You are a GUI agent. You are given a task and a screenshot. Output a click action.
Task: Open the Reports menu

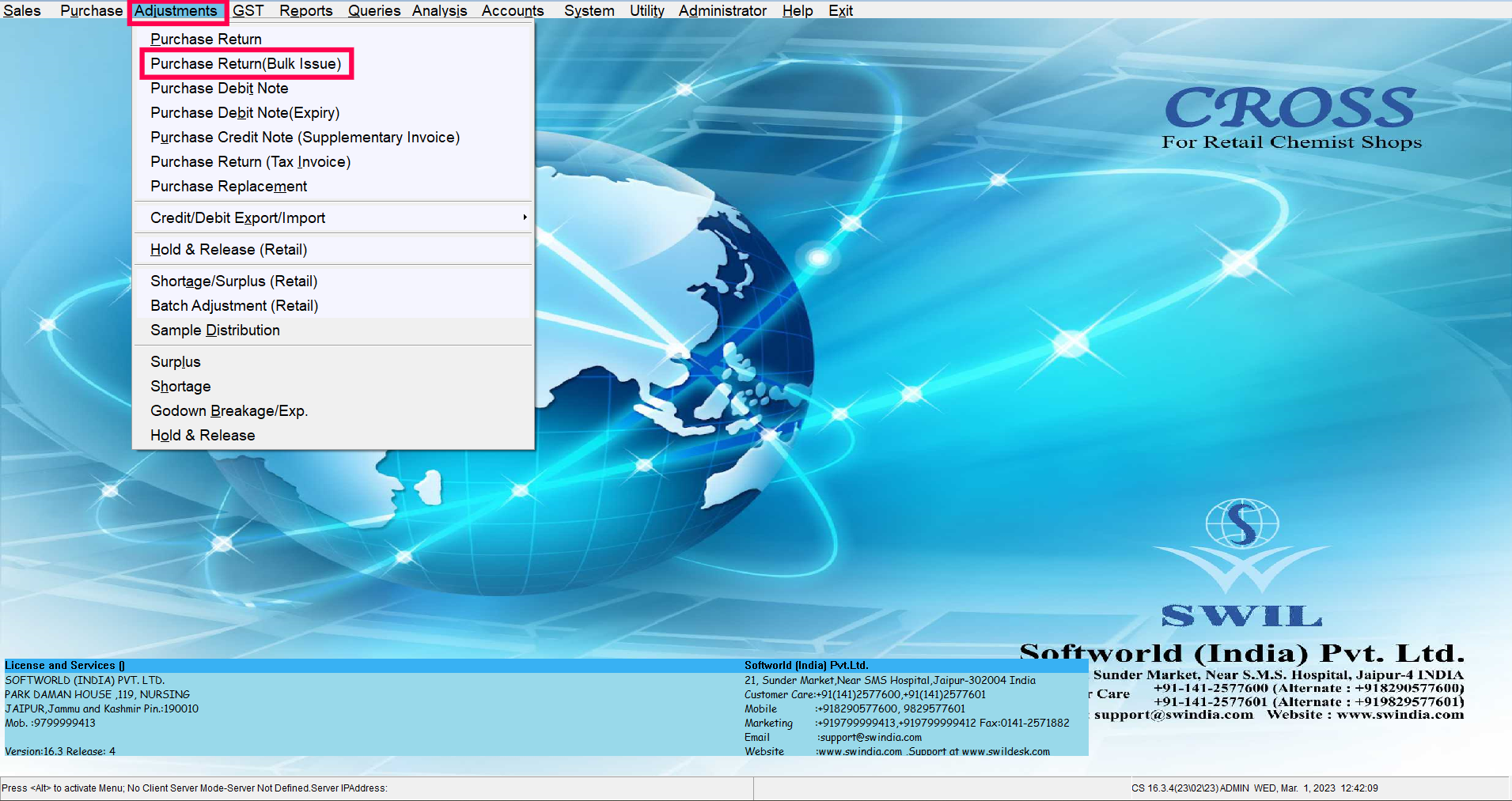tap(305, 10)
